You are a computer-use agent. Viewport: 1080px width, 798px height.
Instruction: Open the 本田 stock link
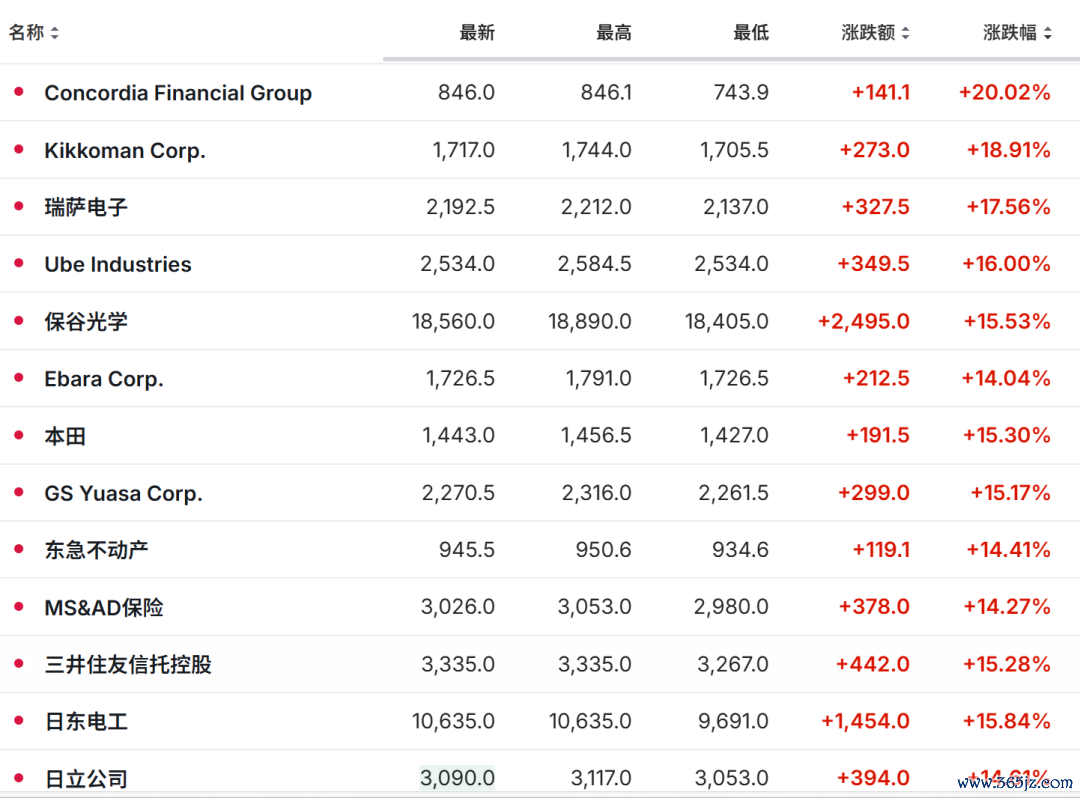coord(65,436)
